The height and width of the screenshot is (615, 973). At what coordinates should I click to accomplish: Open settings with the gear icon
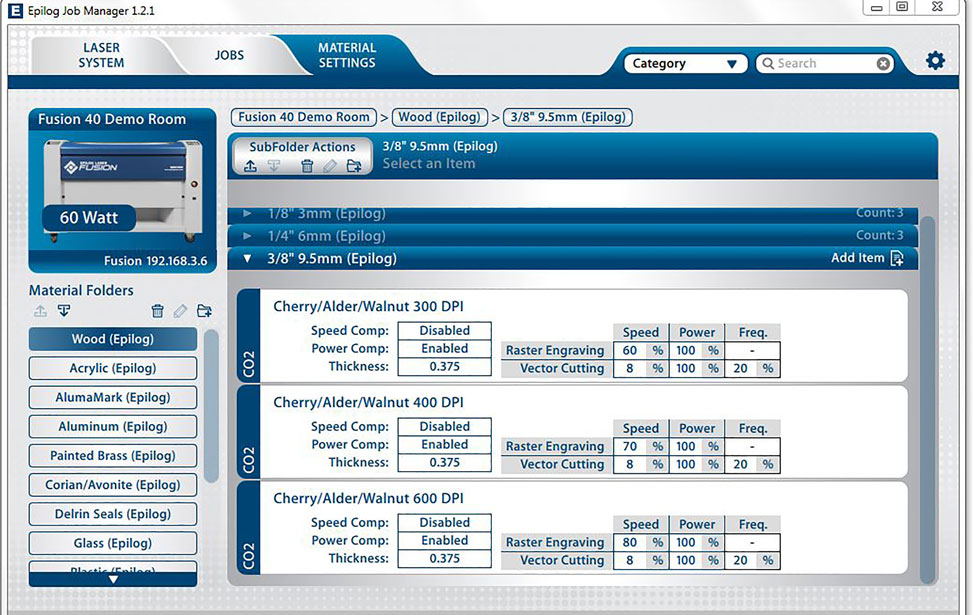(x=935, y=61)
